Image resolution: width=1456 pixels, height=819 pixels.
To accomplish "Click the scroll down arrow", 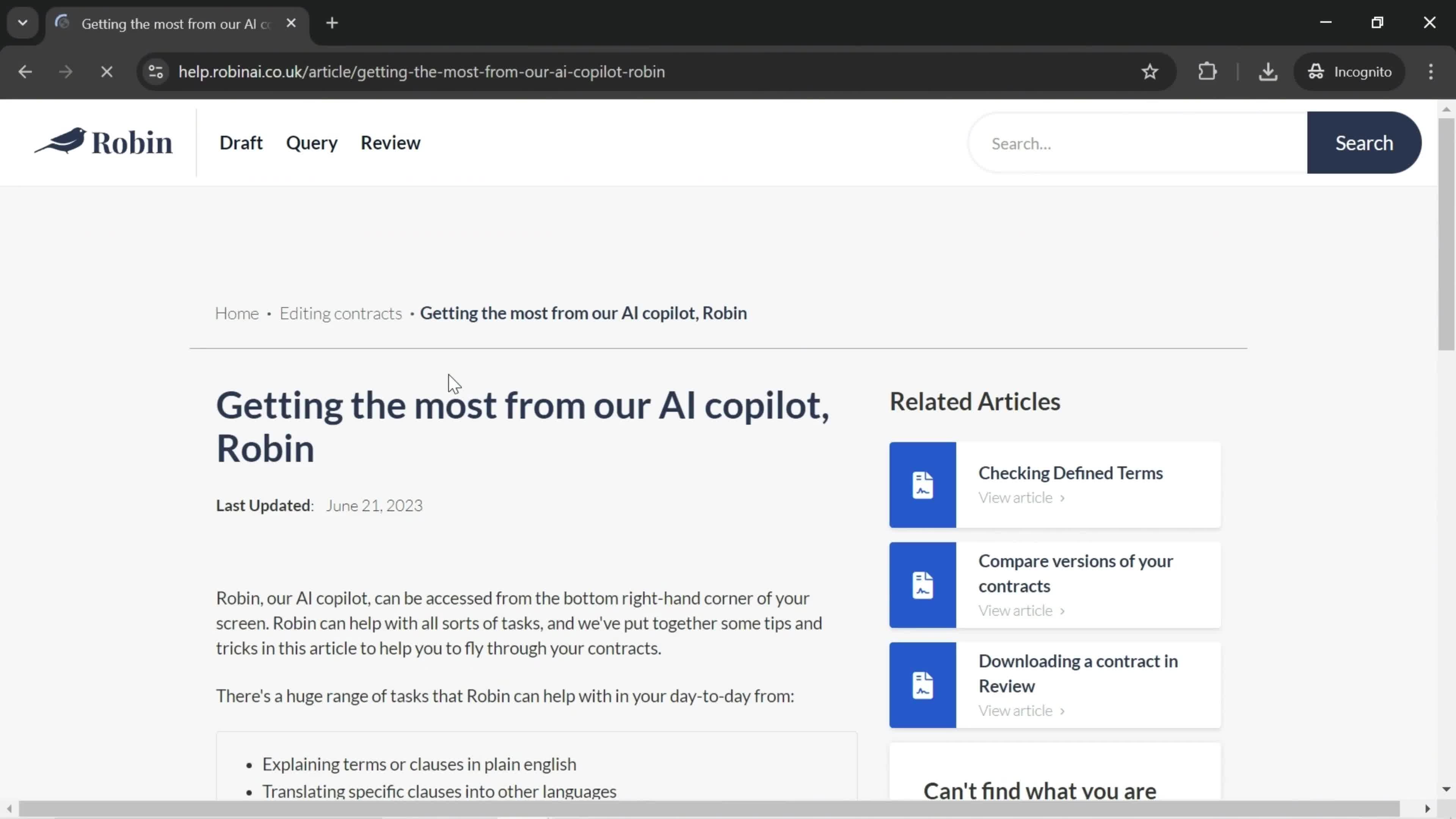I will [x=1447, y=789].
